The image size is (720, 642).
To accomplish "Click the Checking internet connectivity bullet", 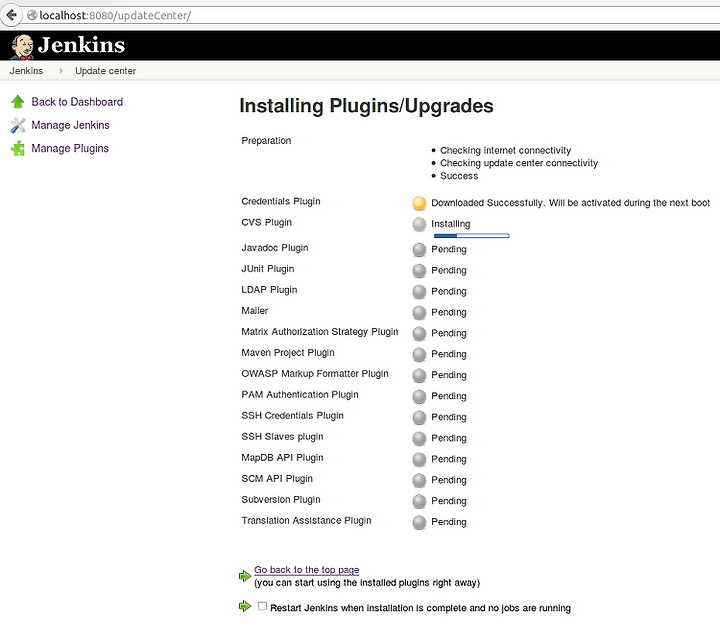I will [505, 151].
